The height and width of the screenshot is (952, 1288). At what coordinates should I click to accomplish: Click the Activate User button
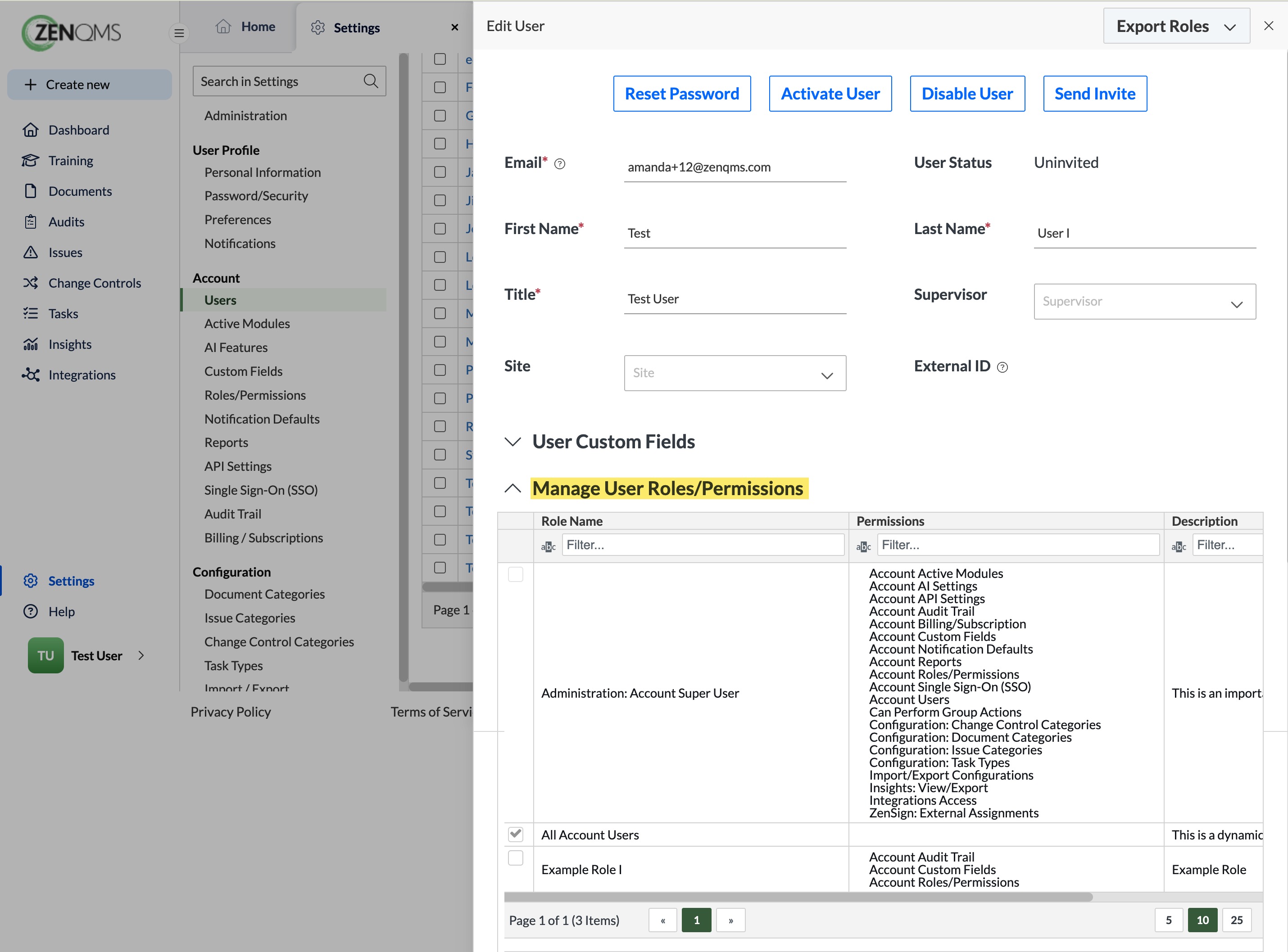click(x=830, y=93)
